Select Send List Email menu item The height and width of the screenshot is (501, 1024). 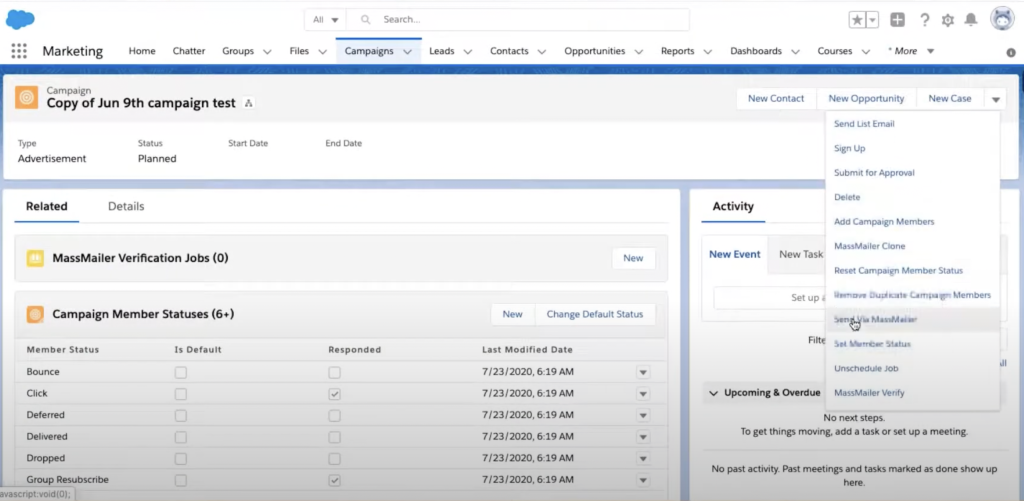point(864,123)
